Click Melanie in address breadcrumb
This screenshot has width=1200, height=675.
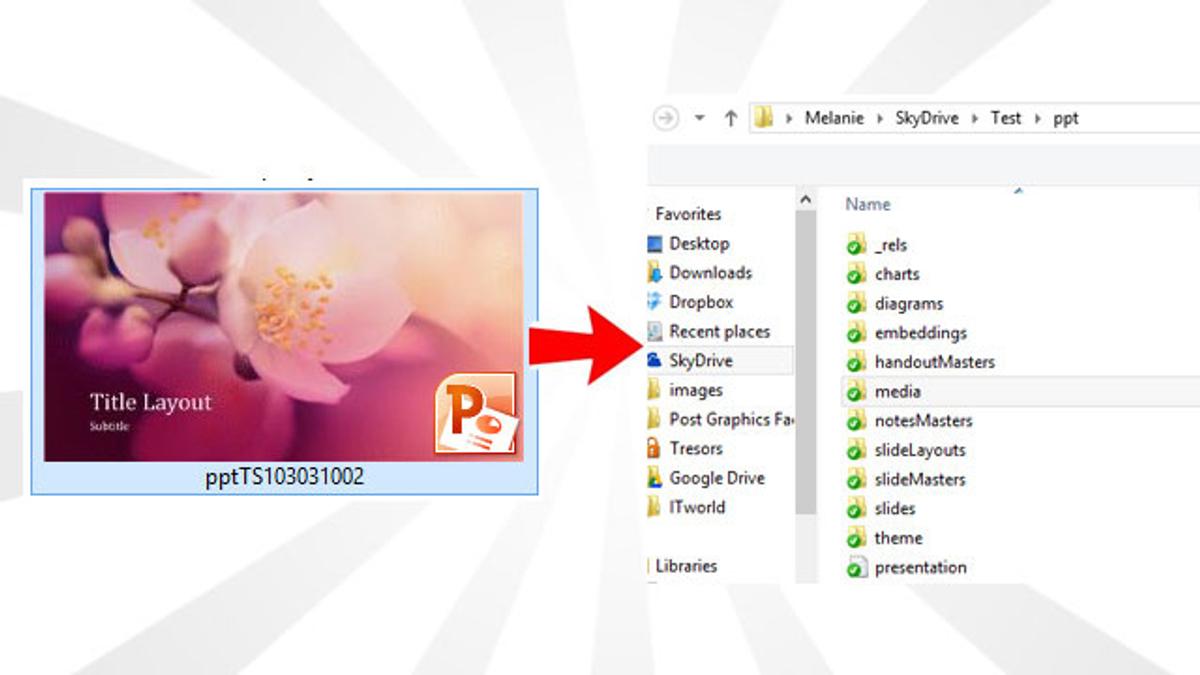point(835,118)
